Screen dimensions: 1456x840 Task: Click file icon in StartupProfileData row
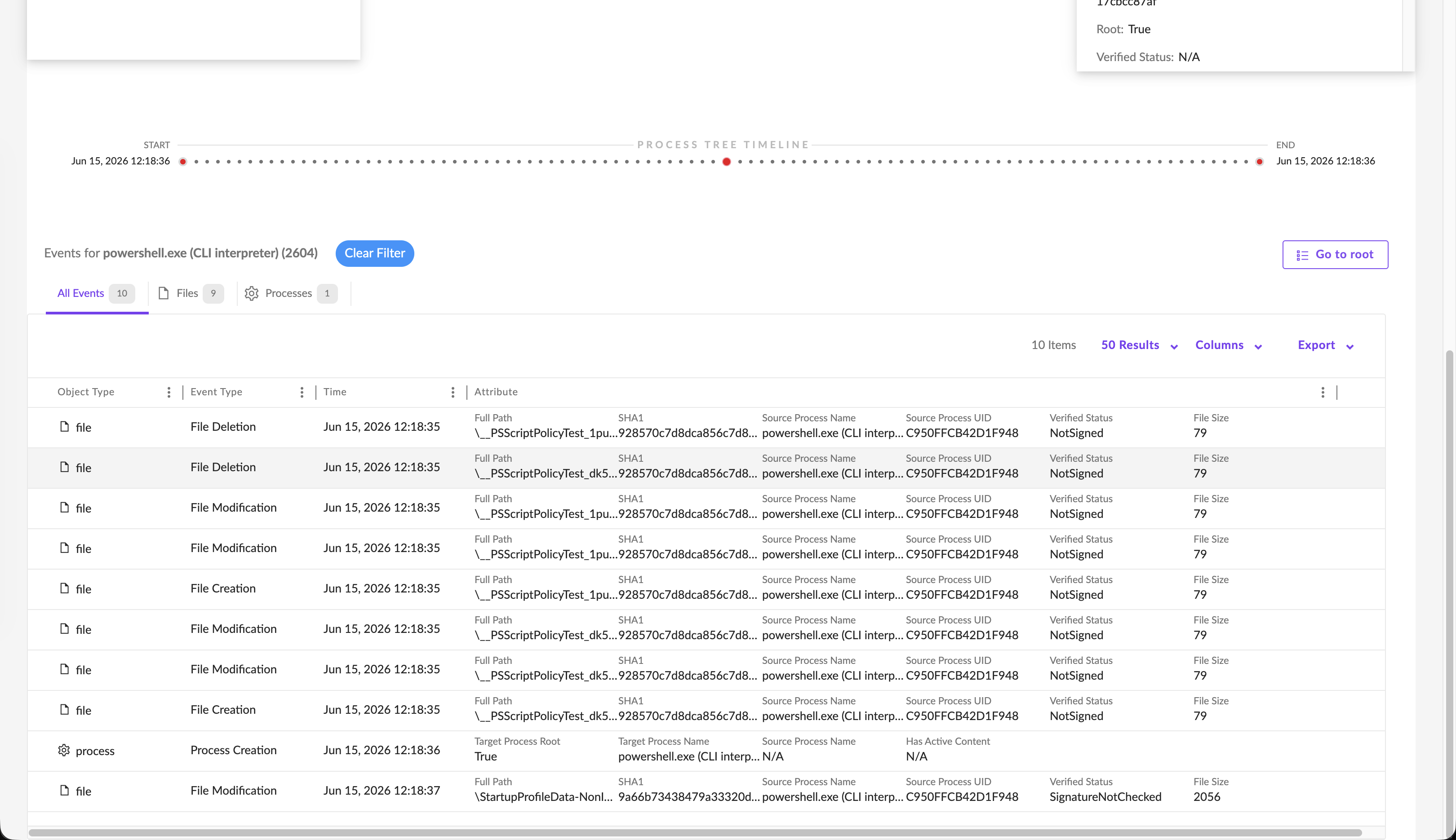65,791
